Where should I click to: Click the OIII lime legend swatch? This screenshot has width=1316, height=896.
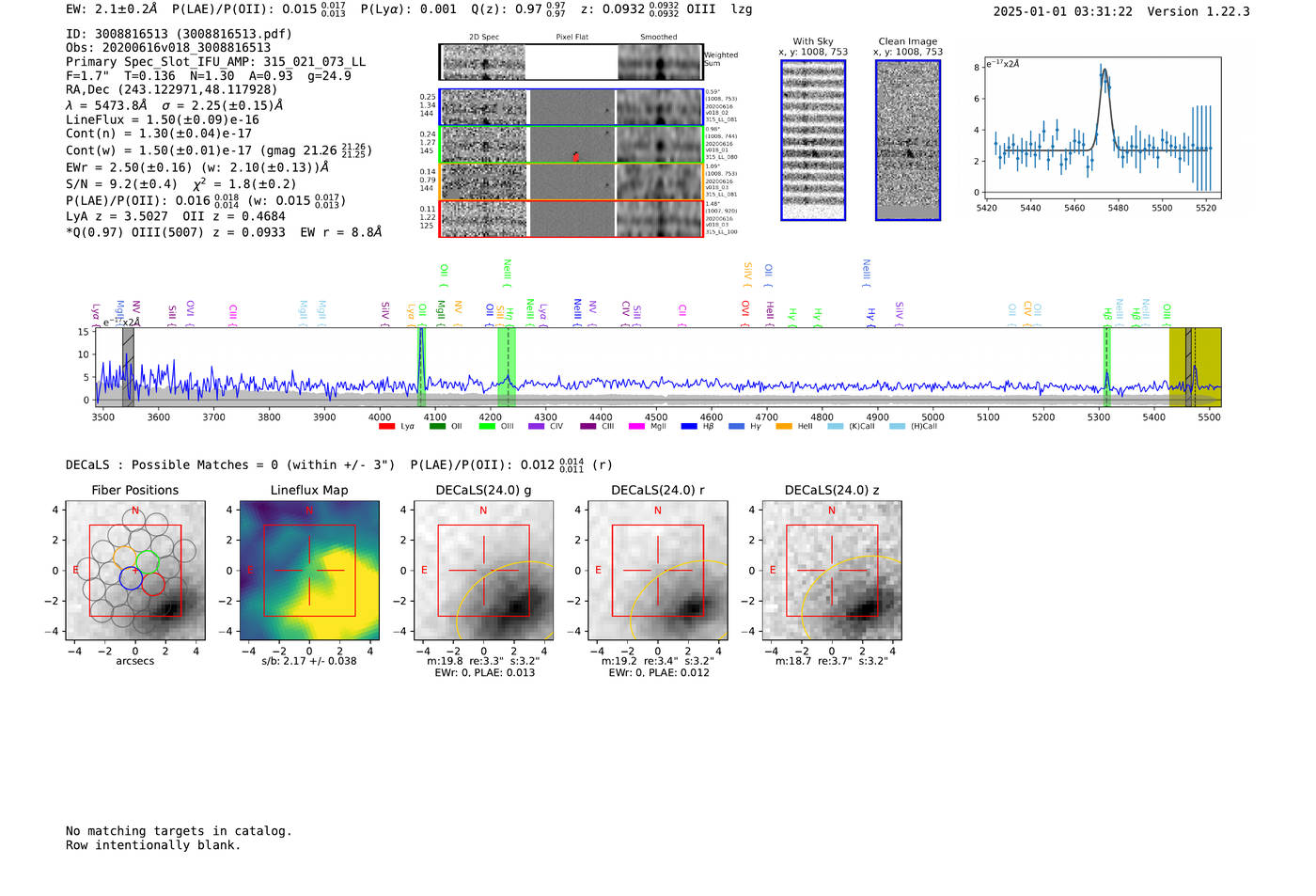487,427
